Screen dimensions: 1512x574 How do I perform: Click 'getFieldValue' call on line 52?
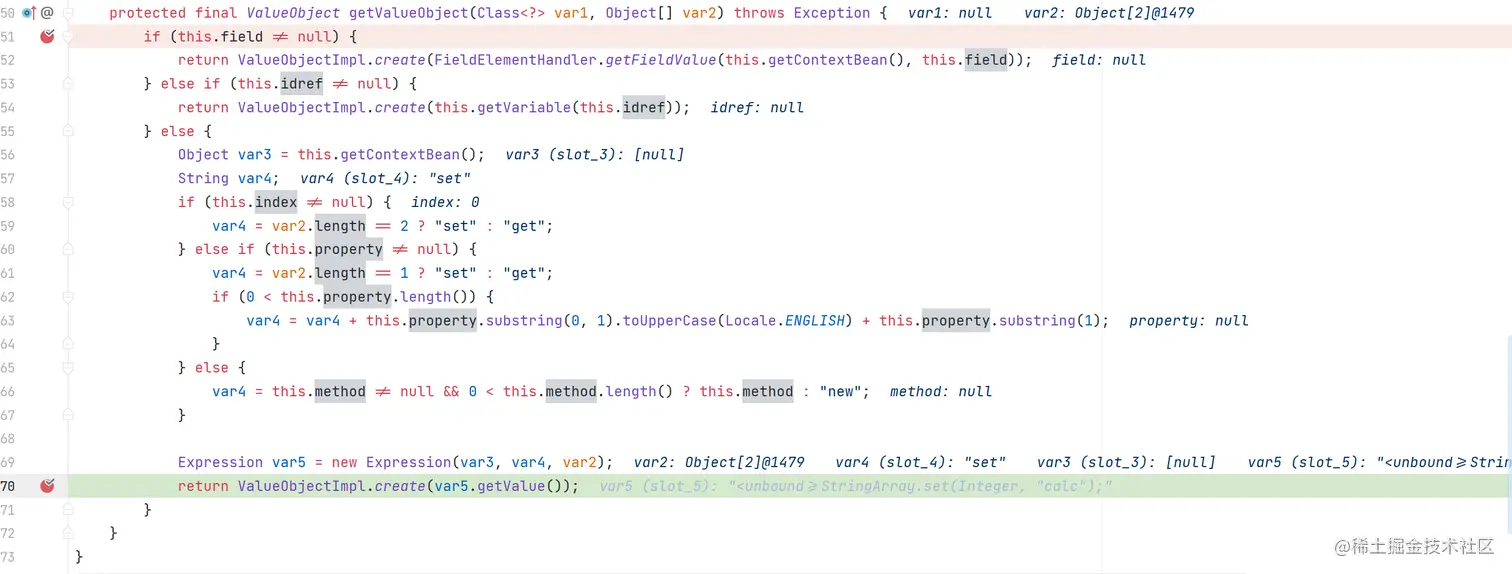(x=661, y=60)
